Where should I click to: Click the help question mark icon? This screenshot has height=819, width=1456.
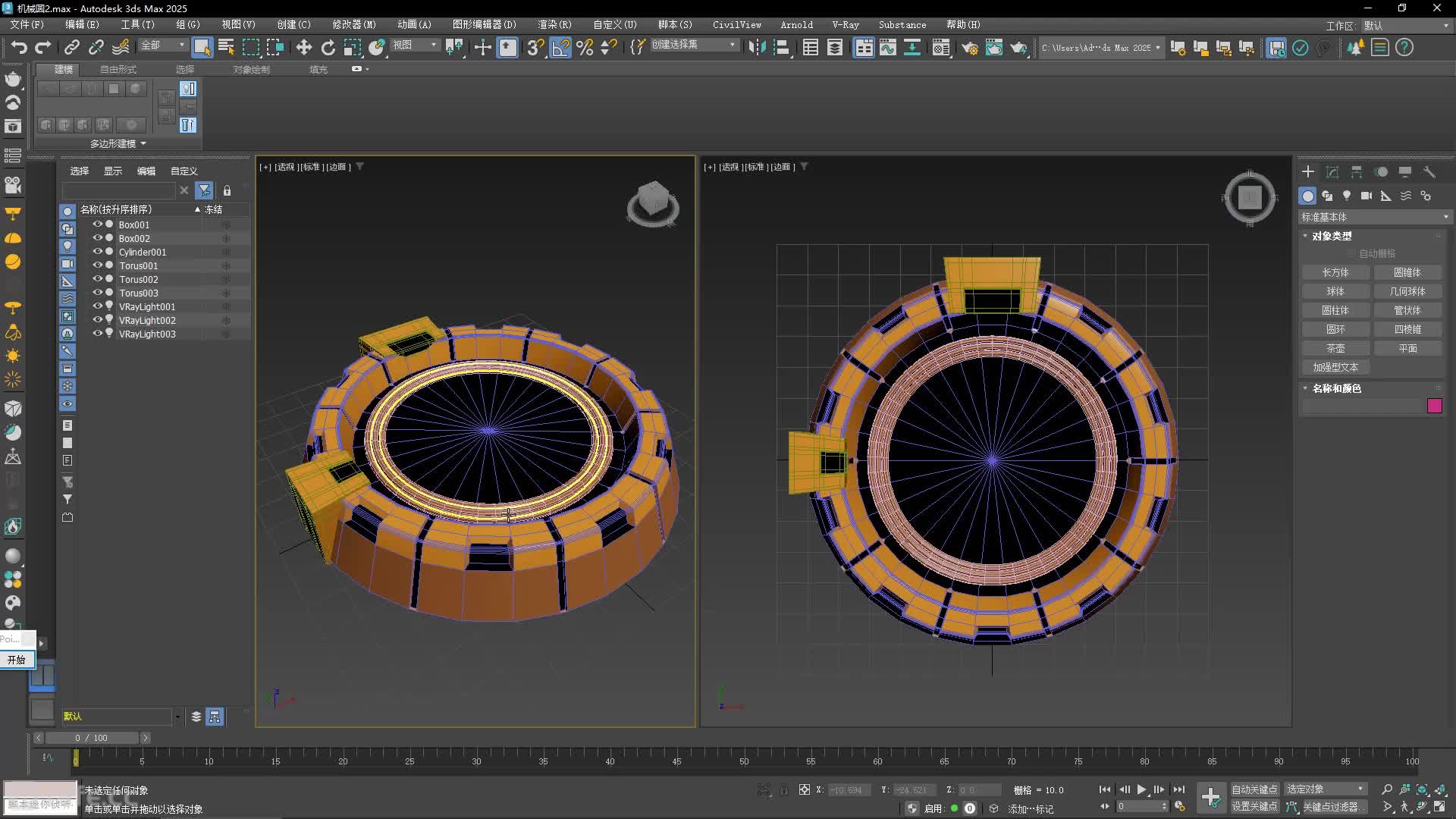tap(1404, 47)
